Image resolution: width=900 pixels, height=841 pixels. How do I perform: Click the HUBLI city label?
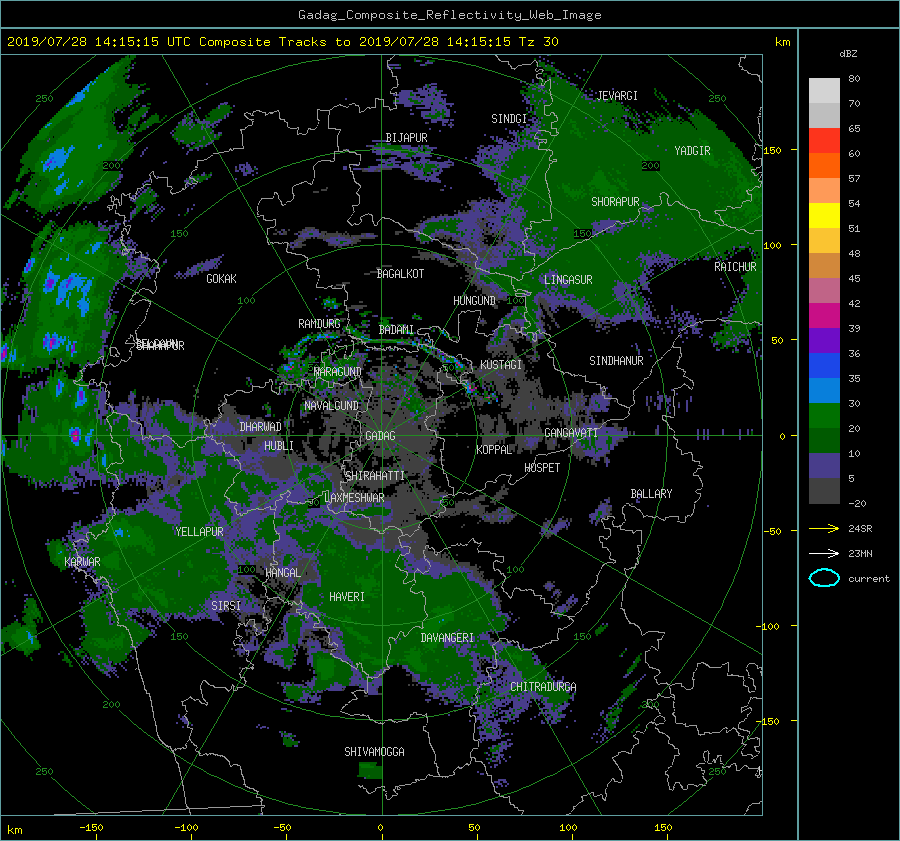[279, 446]
